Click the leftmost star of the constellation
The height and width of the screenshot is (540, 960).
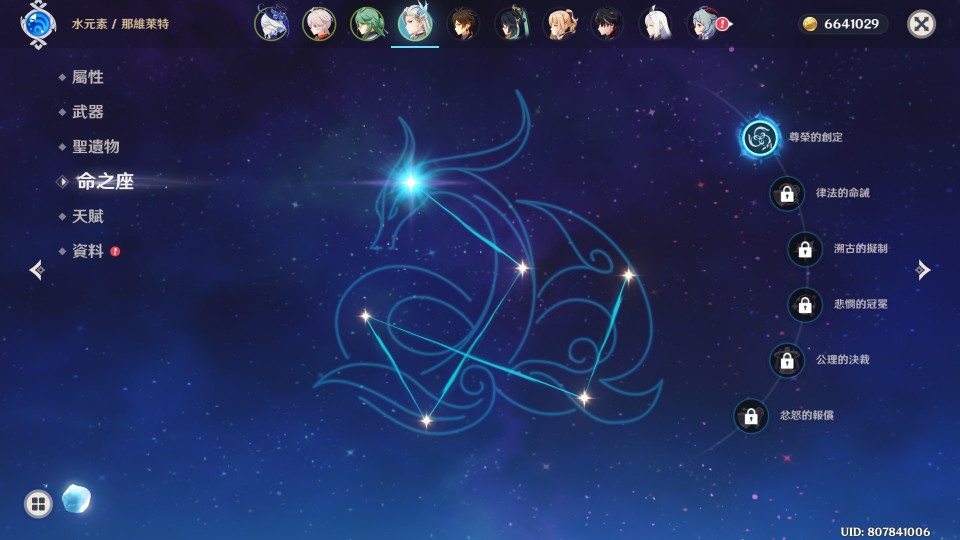tap(366, 317)
